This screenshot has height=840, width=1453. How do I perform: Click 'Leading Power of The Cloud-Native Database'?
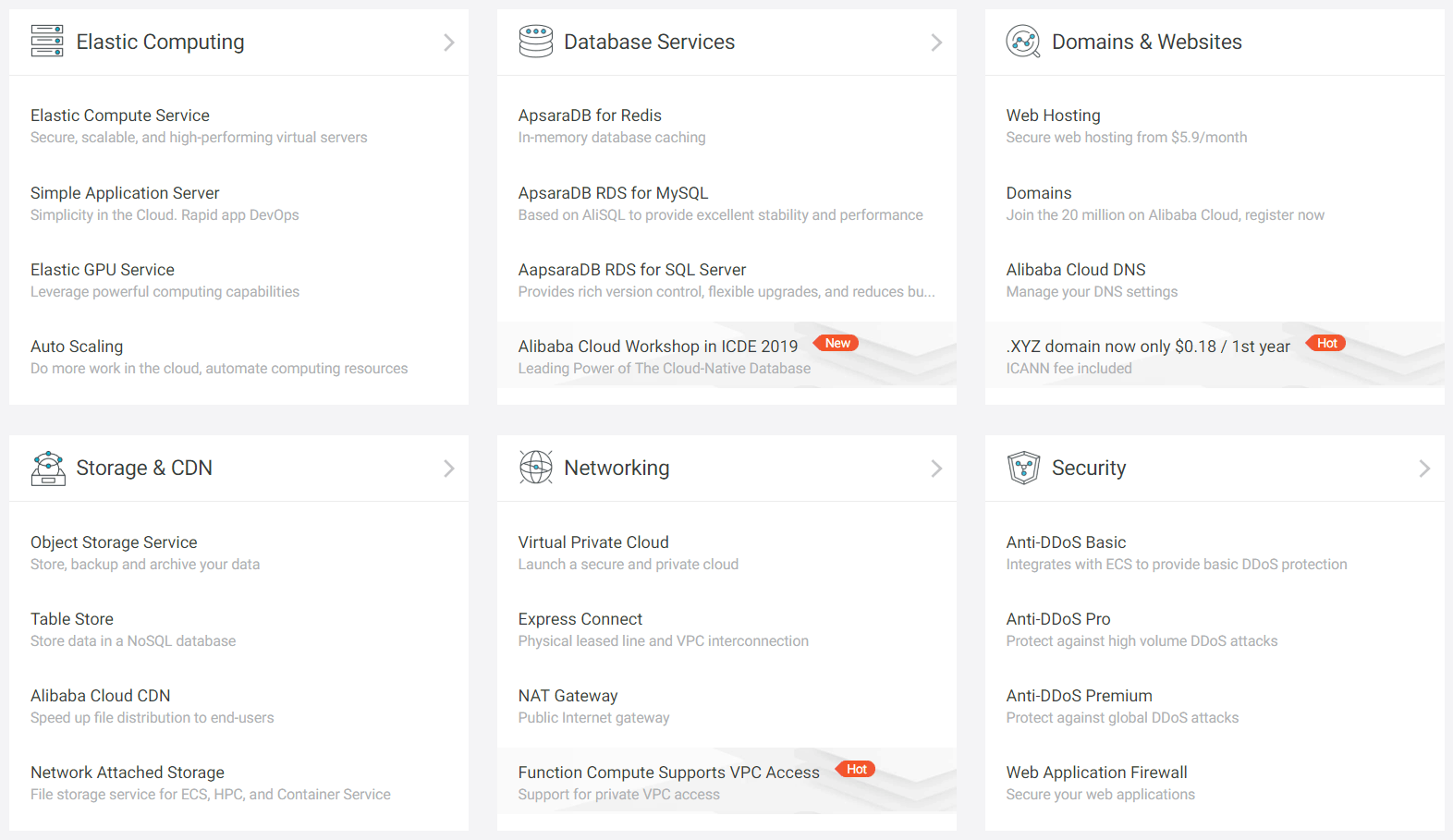coord(665,369)
